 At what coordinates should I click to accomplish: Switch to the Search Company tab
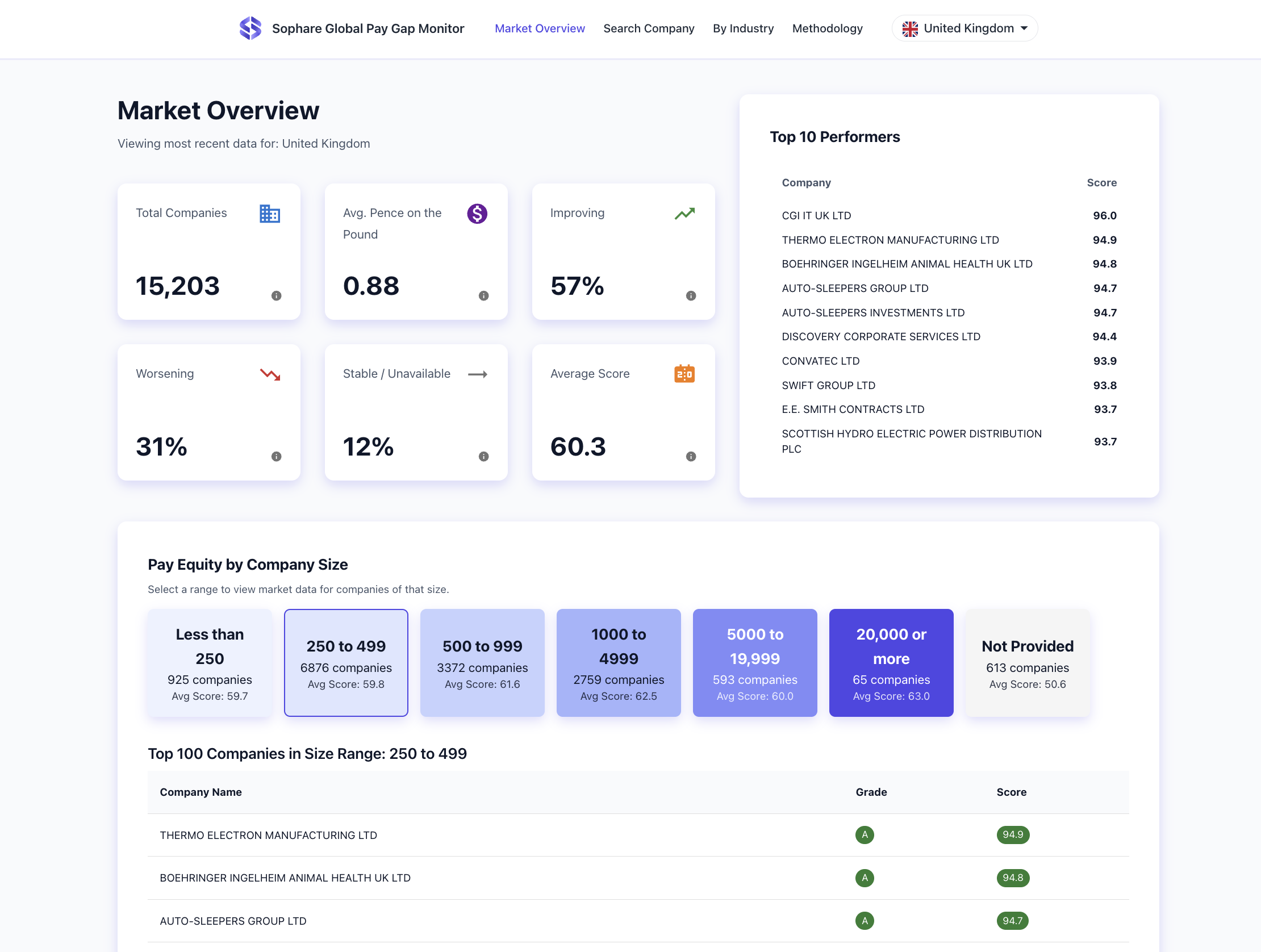(x=648, y=28)
